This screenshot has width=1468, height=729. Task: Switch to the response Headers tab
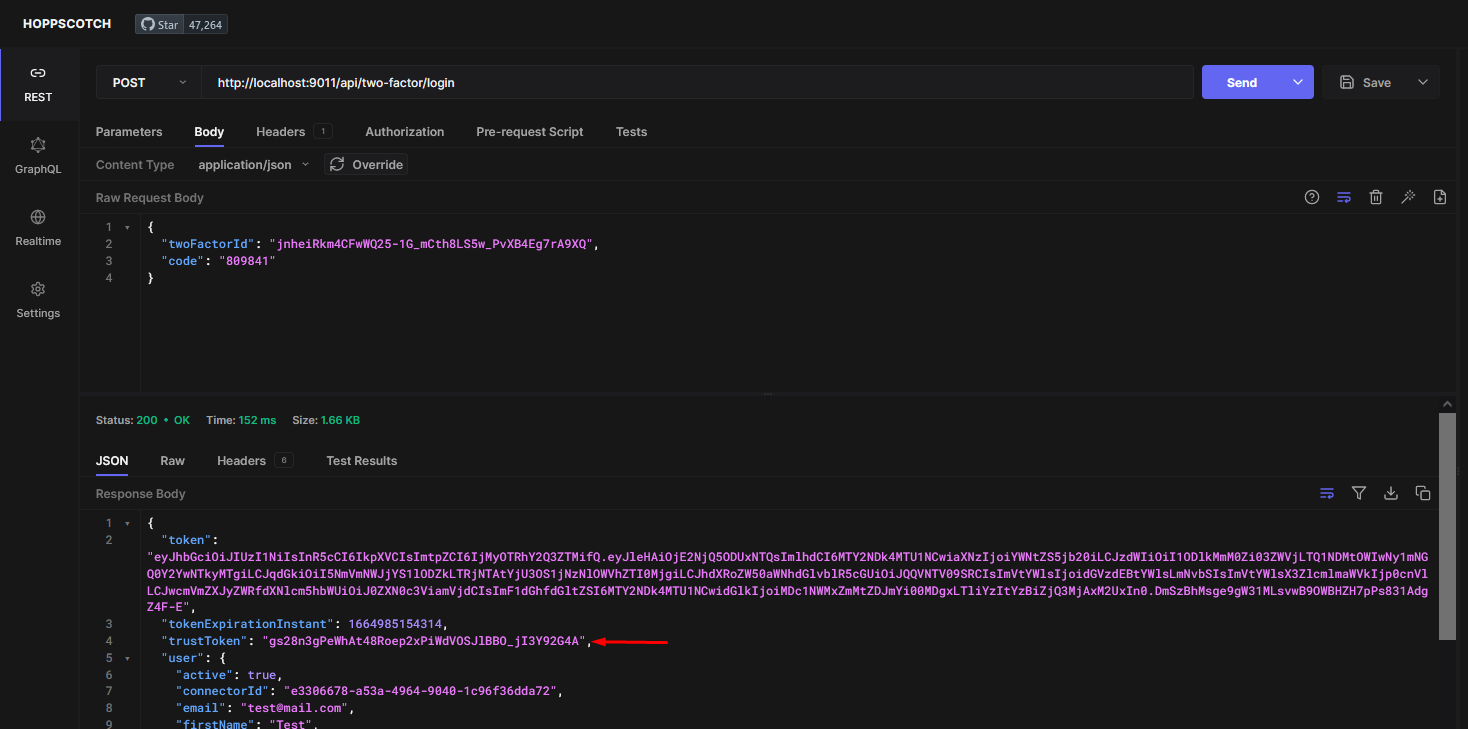click(241, 460)
